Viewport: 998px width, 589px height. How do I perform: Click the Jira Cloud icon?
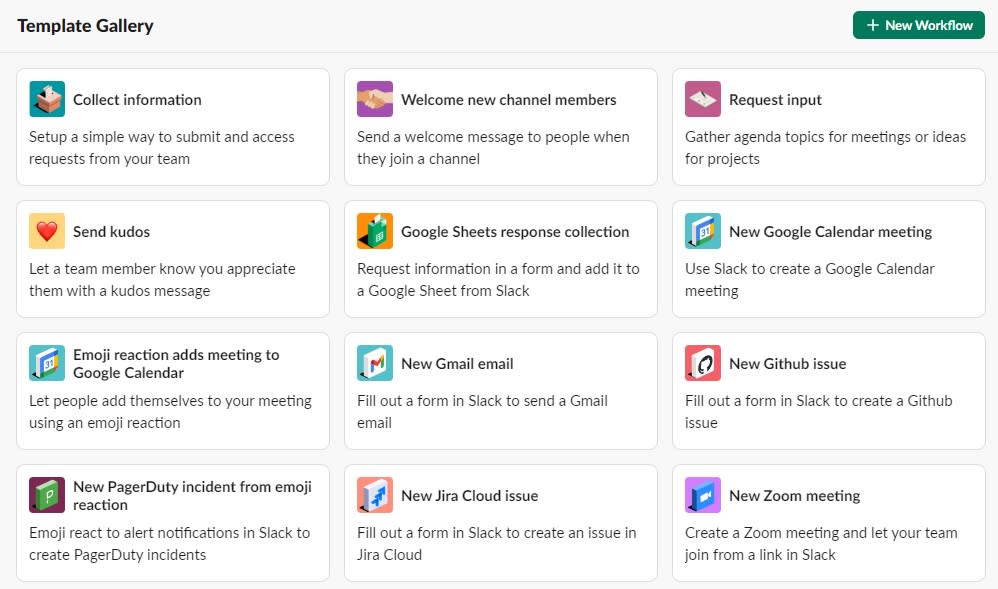point(375,495)
